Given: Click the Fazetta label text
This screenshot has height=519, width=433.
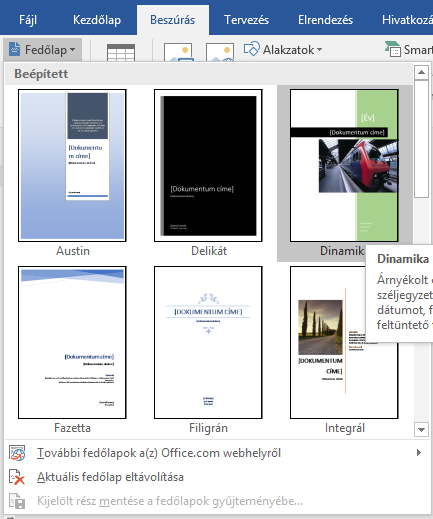Looking at the screenshot, I should pyautogui.click(x=72, y=428).
